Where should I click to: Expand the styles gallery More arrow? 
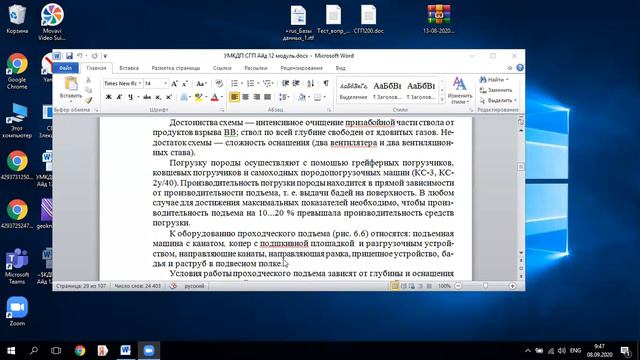tap(442, 100)
